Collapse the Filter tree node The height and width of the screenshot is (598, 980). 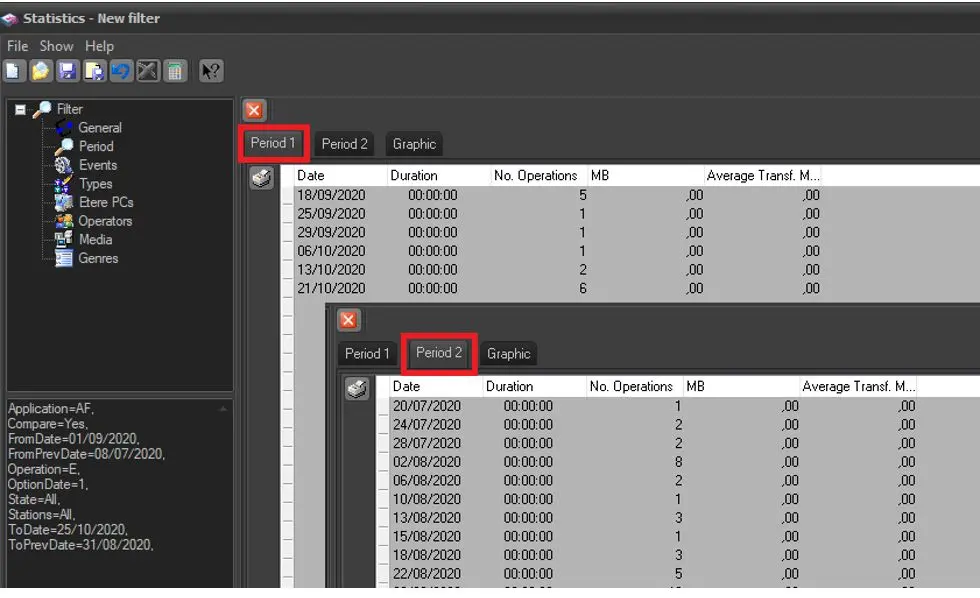[20, 110]
